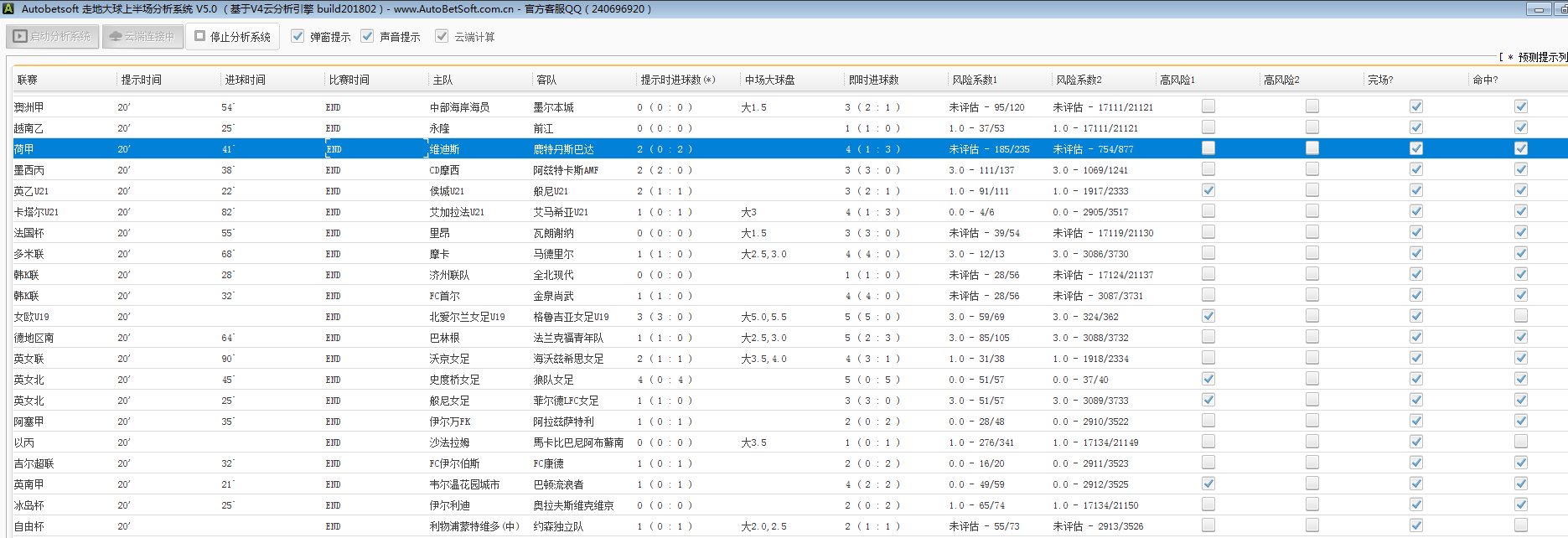Check 高风险2 for the 法国杯 里昂 row
Screen dimensions: 1568x538
[x=1312, y=232]
